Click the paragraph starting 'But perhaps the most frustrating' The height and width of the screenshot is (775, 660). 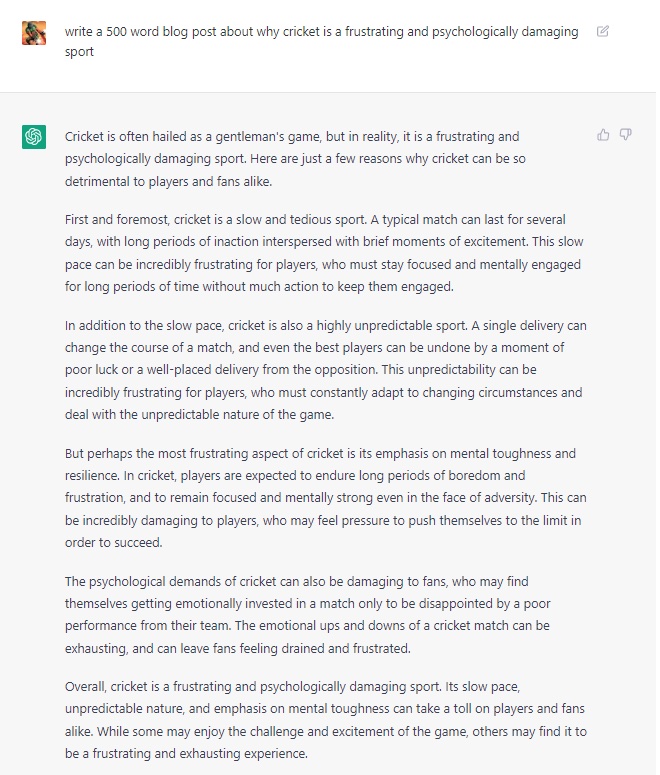point(326,498)
